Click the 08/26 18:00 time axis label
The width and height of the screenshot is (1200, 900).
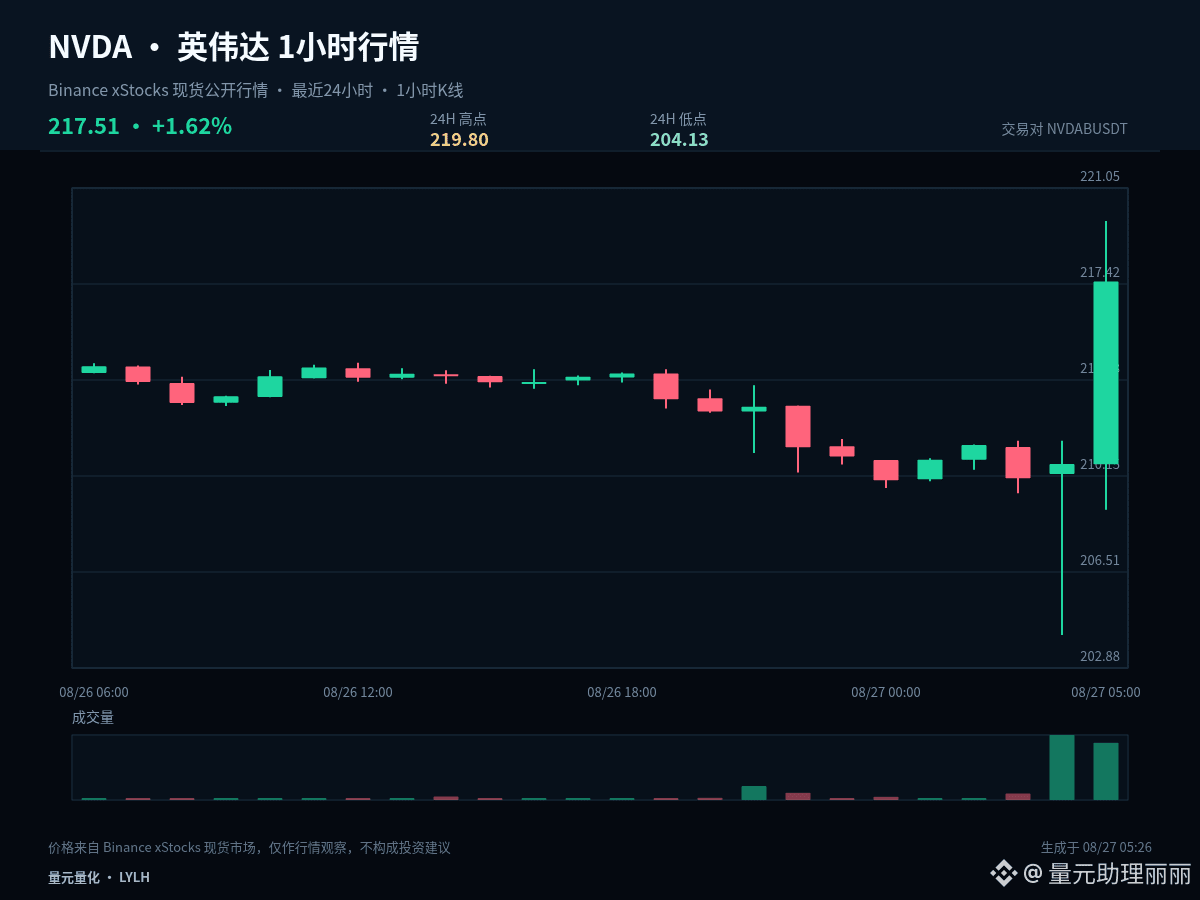click(x=622, y=692)
